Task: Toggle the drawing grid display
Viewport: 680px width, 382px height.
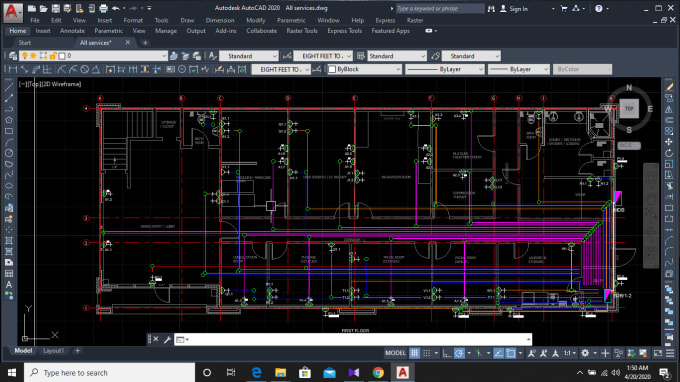Action: 415,353
